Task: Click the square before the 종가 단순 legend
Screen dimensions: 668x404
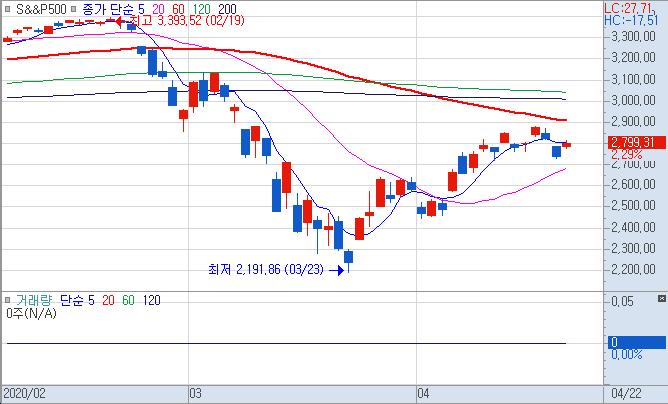Action: coord(74,9)
